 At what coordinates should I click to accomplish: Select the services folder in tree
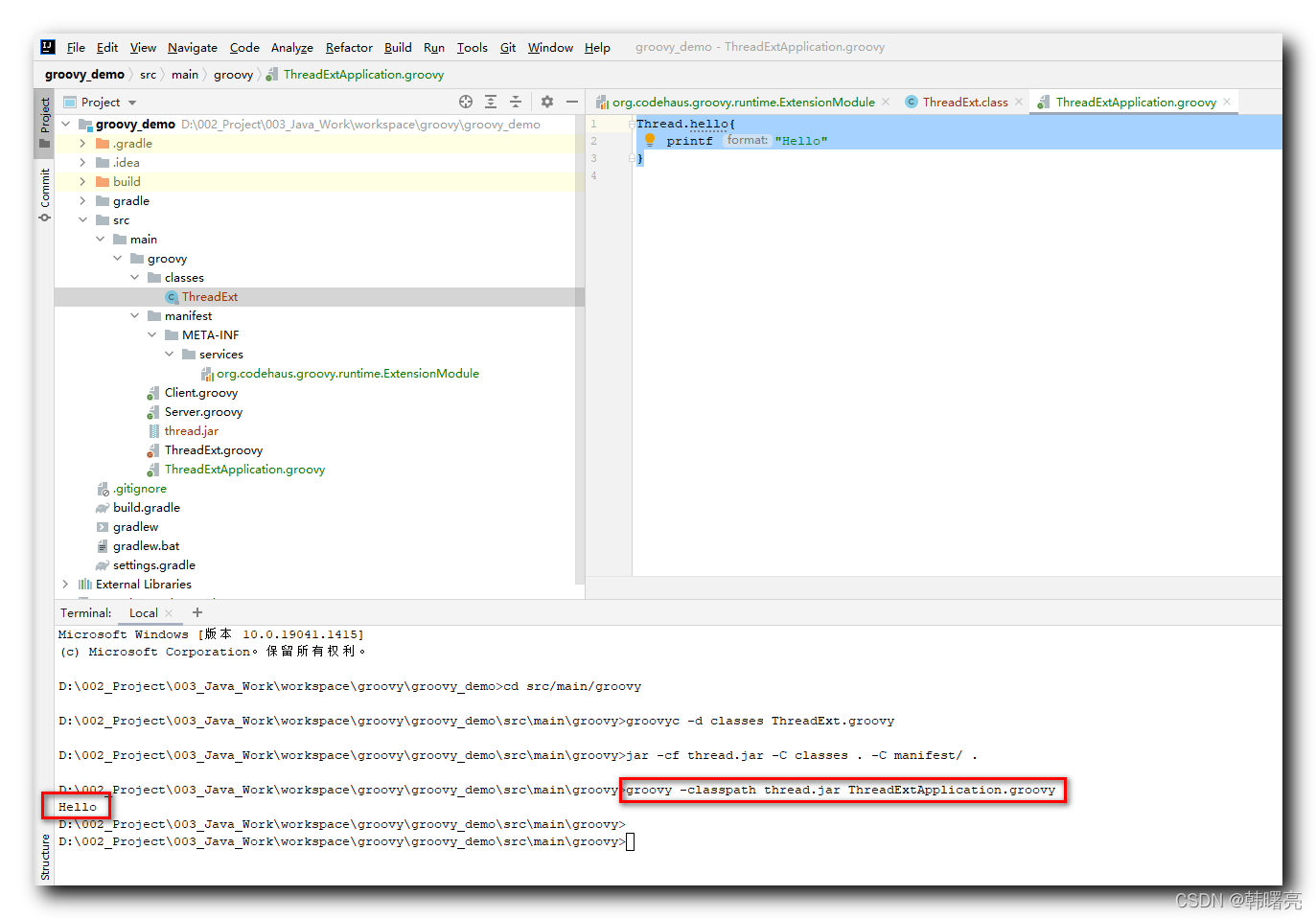tap(221, 354)
